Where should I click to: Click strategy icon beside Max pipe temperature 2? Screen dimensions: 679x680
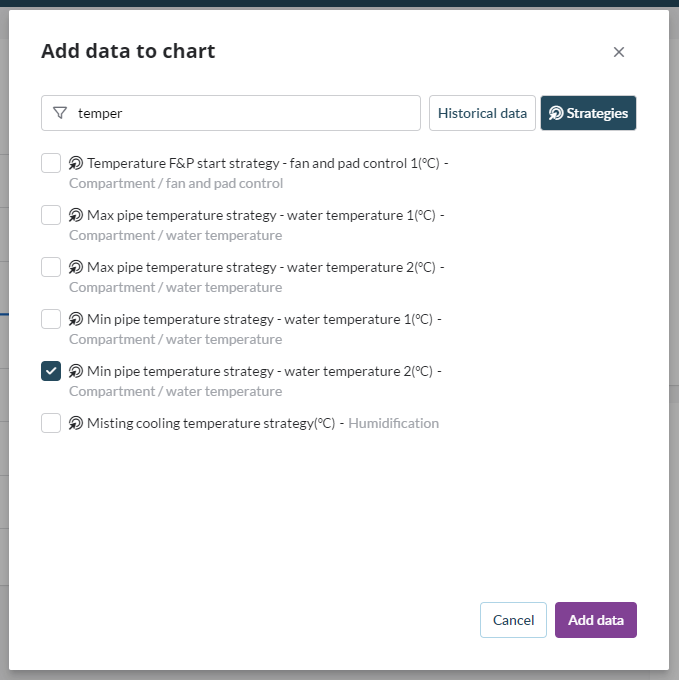76,267
